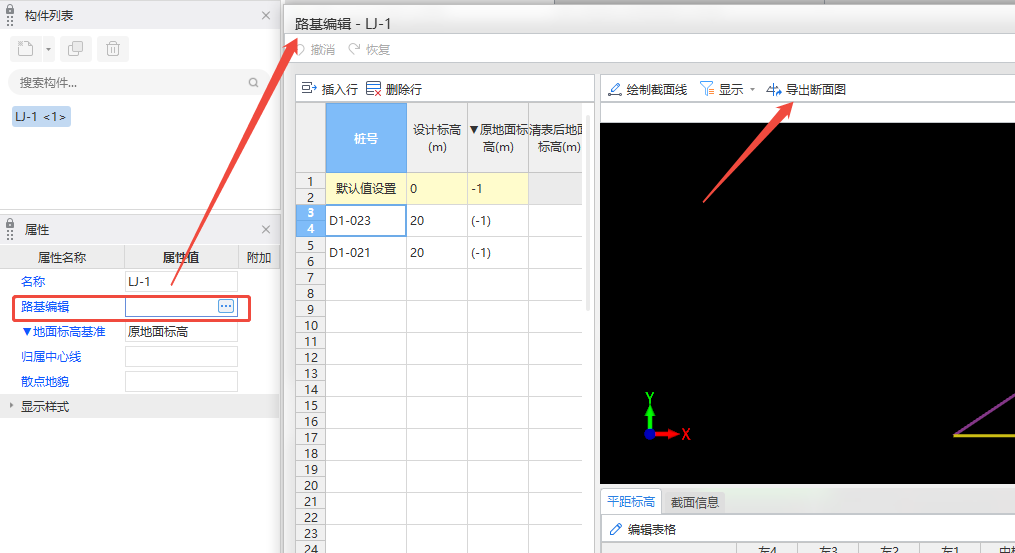This screenshot has height=553, width=1015.
Task: Expand the 显示样式 section
Action: coord(13,406)
